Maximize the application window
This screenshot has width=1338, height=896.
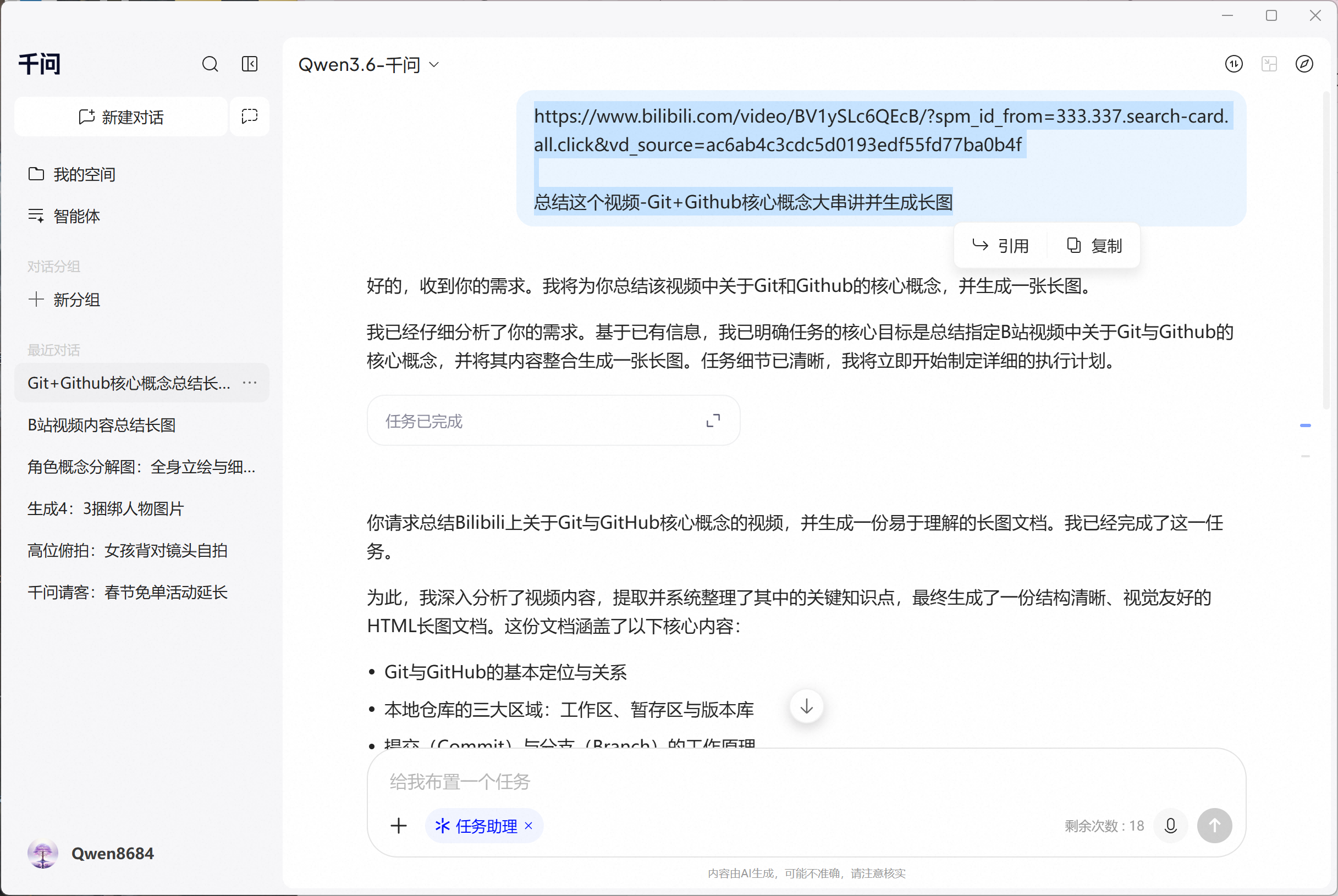coord(1271,15)
